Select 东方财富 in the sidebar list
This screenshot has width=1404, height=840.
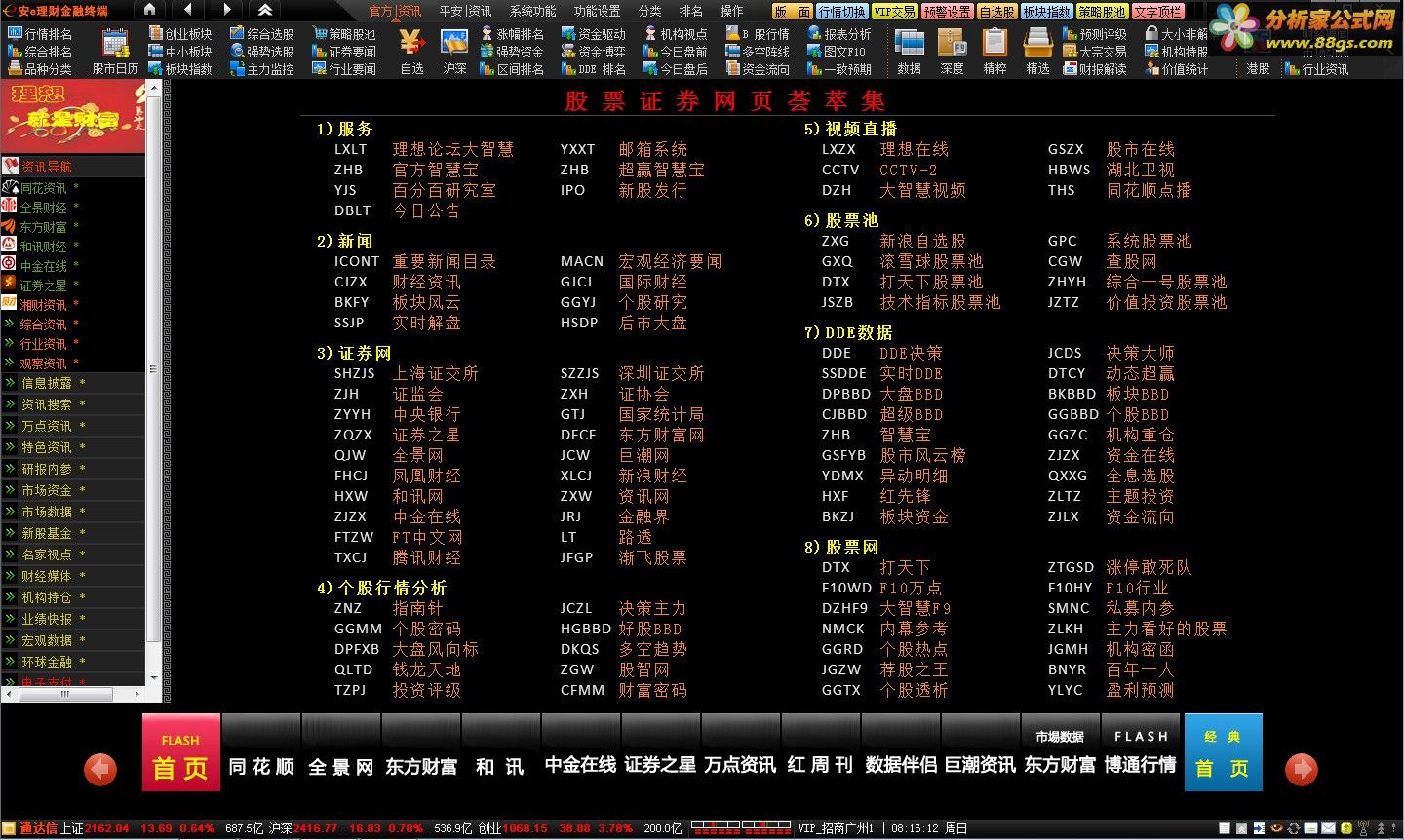pos(43,227)
